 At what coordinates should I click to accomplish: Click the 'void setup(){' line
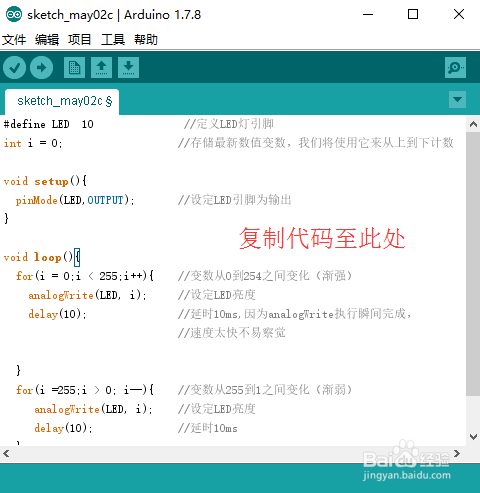pos(45,181)
